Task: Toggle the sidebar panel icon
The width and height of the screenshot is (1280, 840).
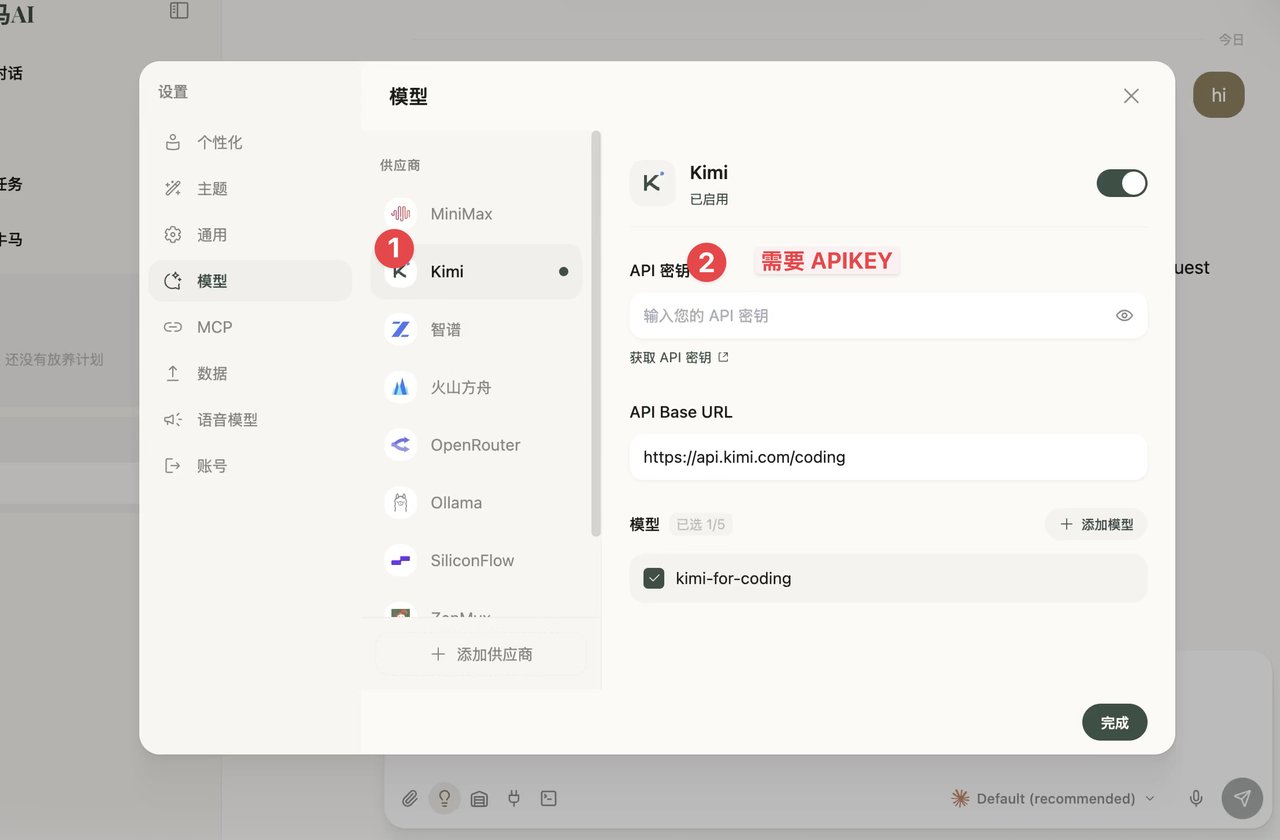Action: coord(179,10)
